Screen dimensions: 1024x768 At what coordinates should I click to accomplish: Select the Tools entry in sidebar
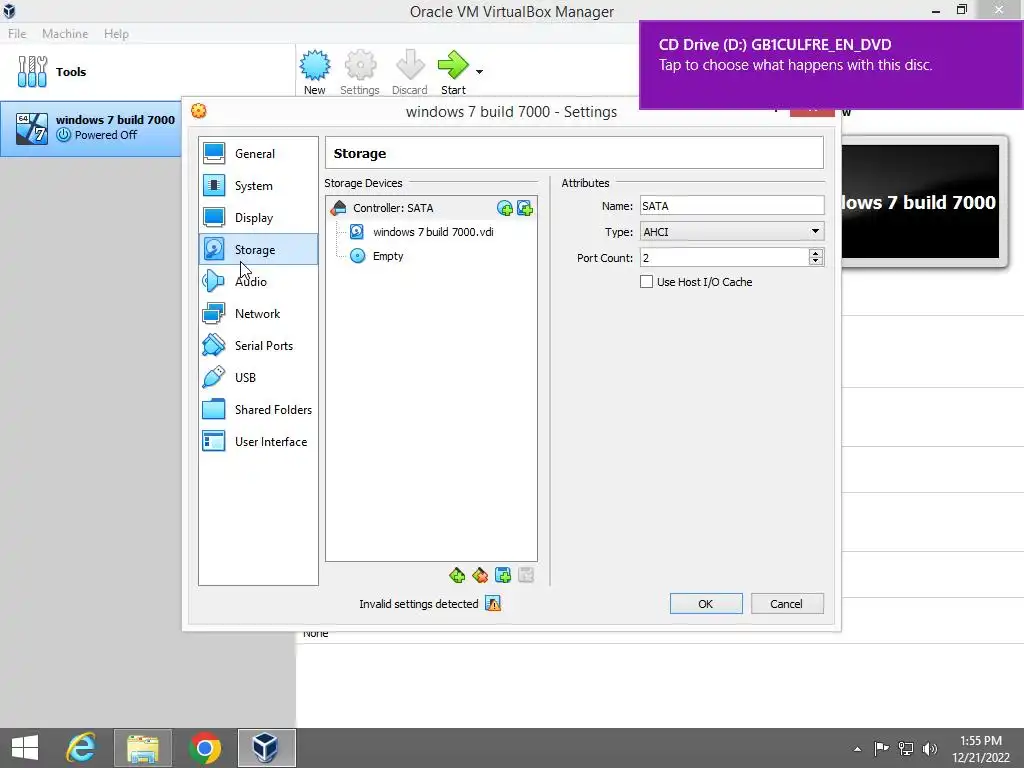click(148, 72)
